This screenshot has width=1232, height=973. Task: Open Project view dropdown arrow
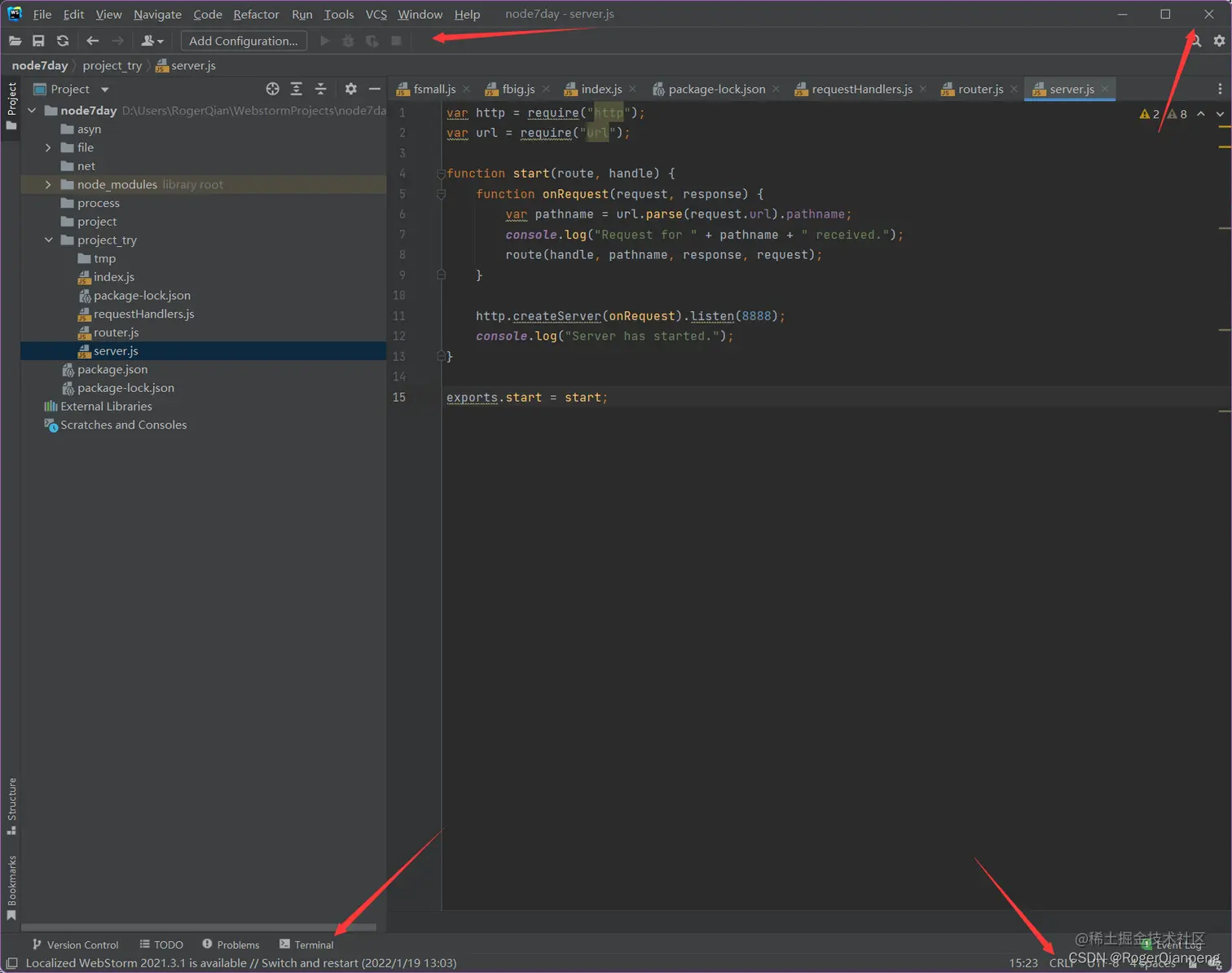coord(105,90)
